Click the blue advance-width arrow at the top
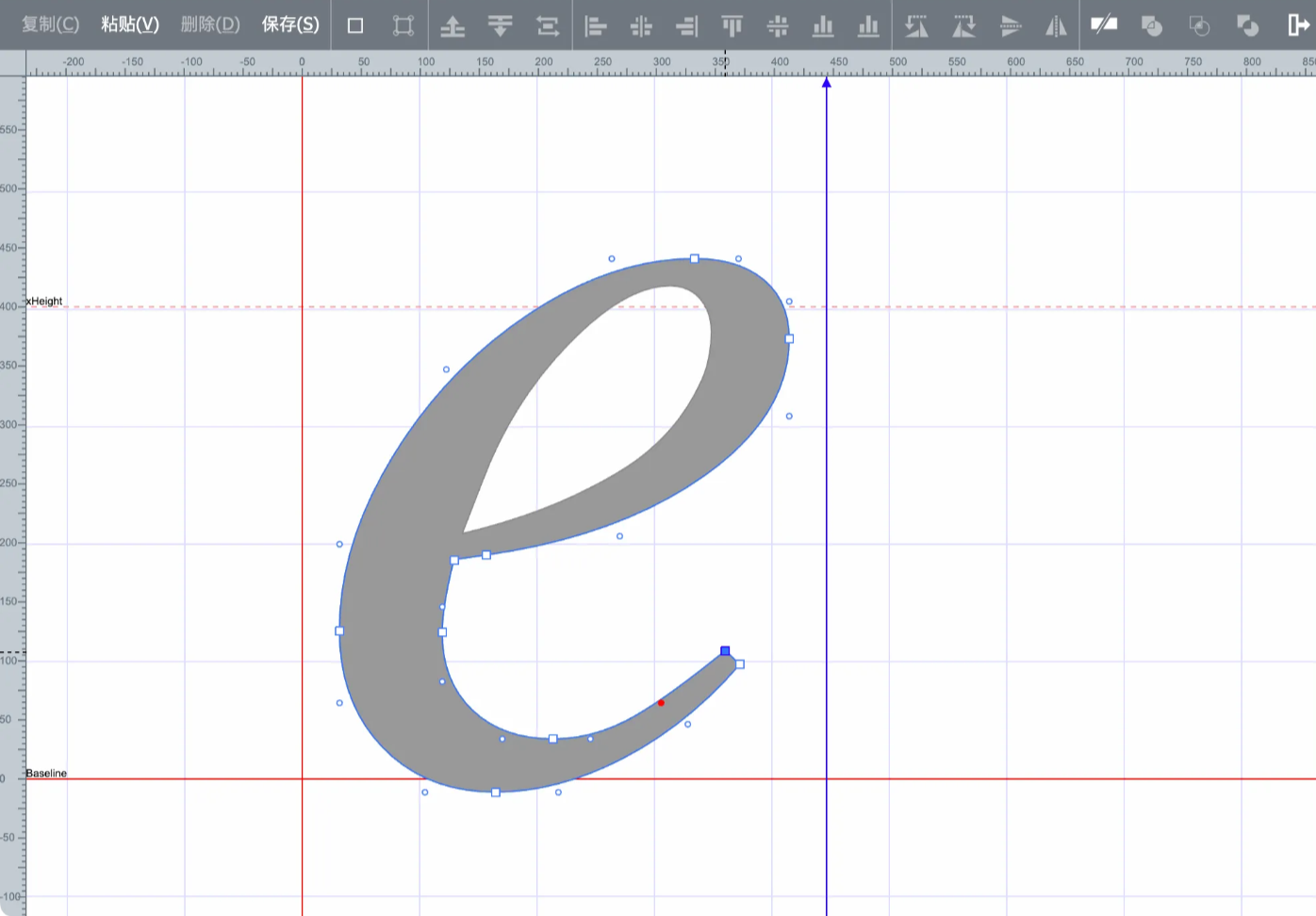Screen dimensions: 1316x916 tap(827, 83)
